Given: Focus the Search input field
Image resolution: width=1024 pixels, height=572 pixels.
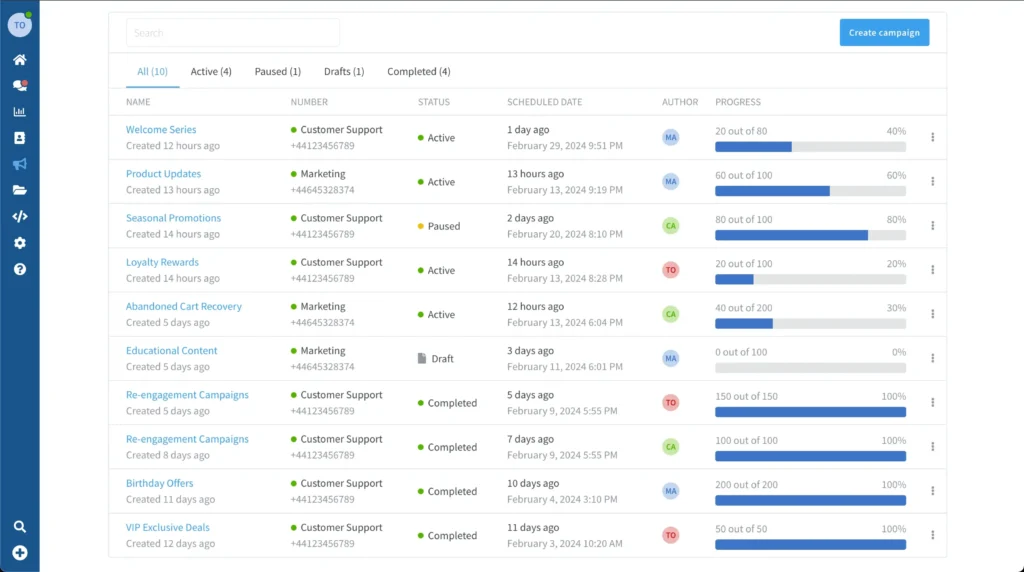Looking at the screenshot, I should coord(233,33).
